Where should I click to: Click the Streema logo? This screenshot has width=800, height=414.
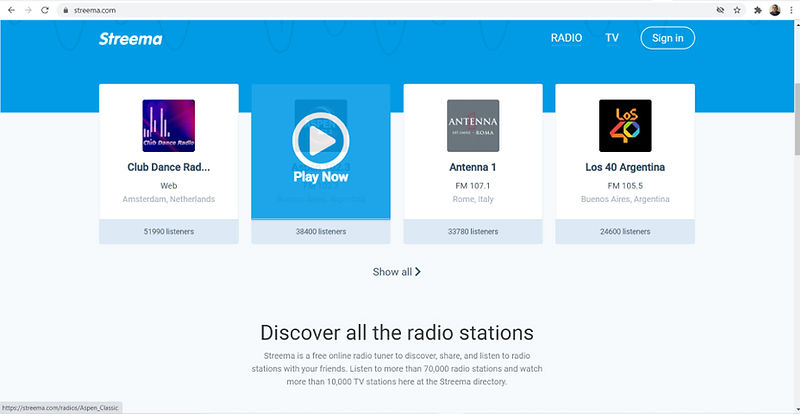click(131, 39)
